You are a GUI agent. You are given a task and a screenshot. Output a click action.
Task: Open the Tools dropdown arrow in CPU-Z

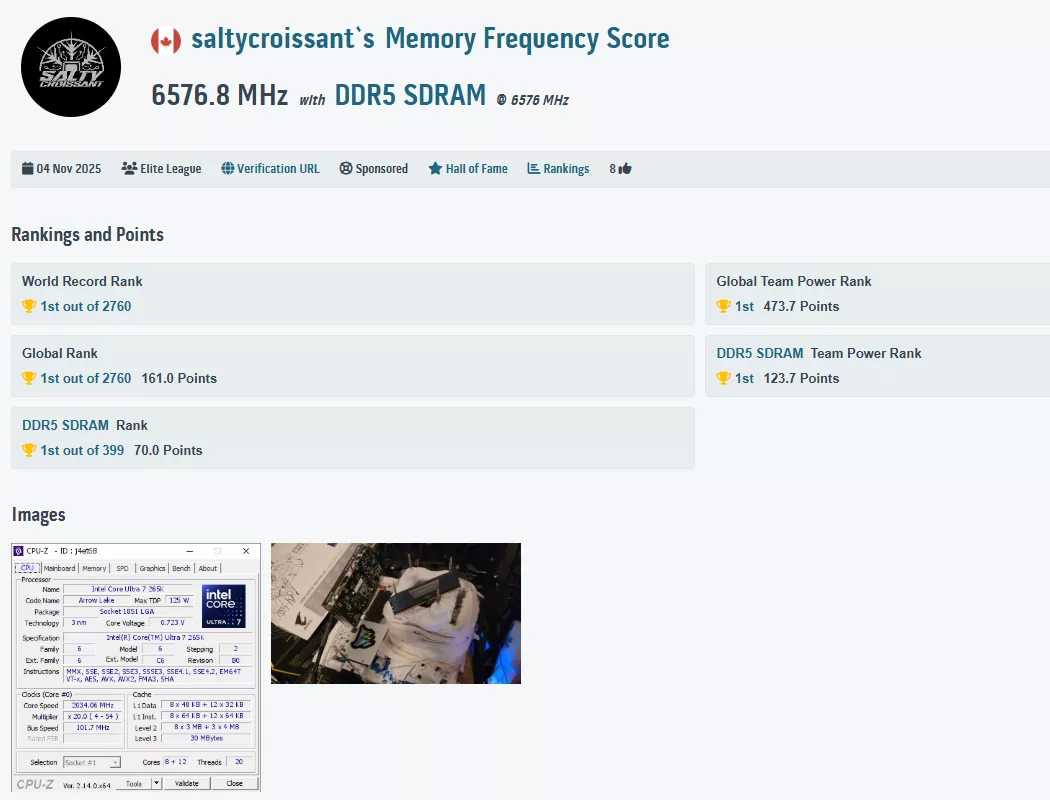pos(156,783)
